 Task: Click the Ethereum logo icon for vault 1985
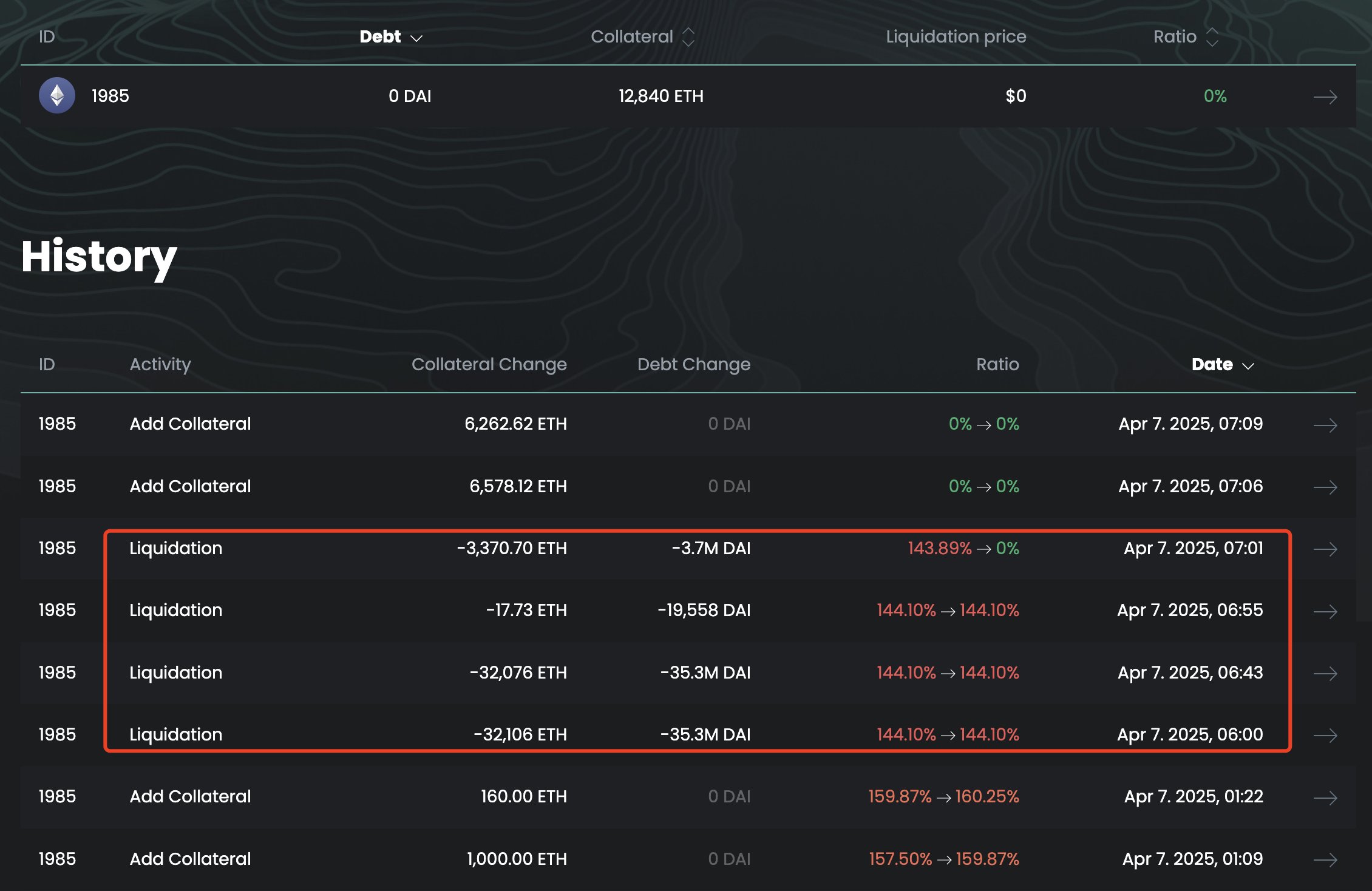coord(57,96)
